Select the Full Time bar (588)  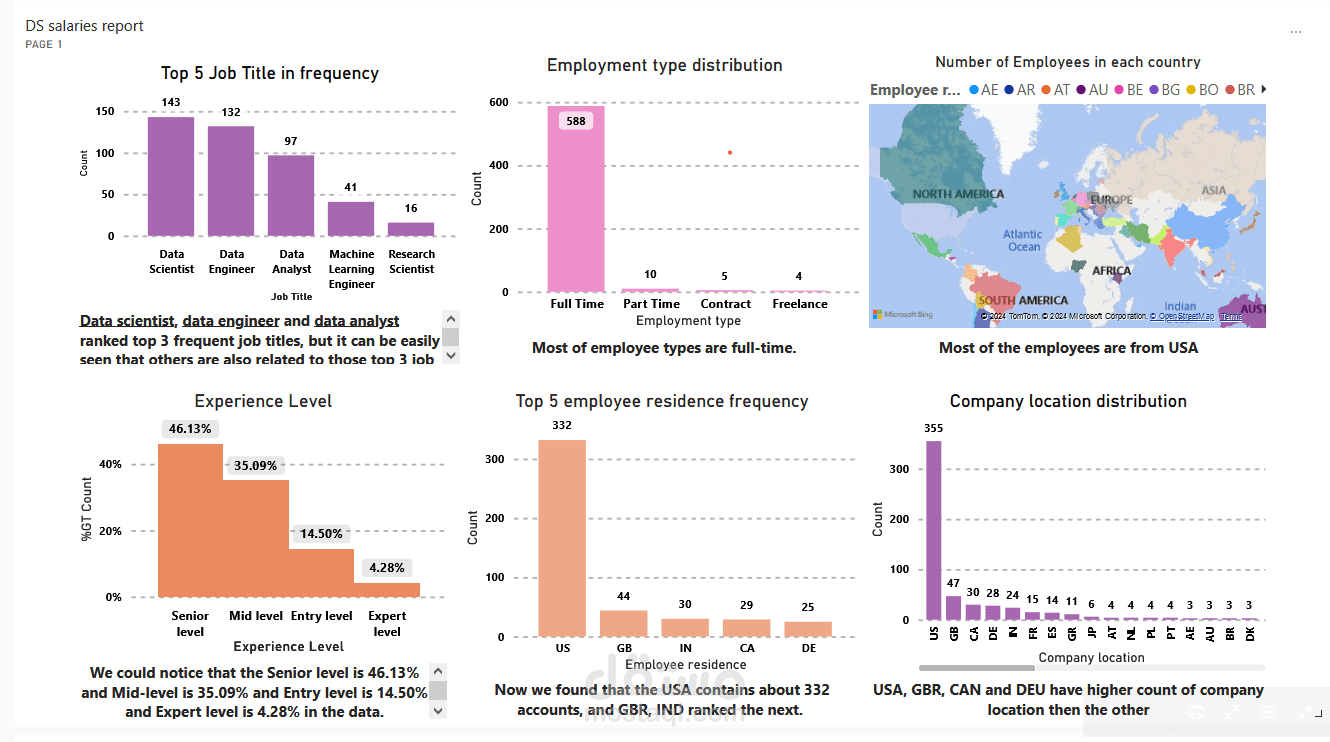coord(576,199)
